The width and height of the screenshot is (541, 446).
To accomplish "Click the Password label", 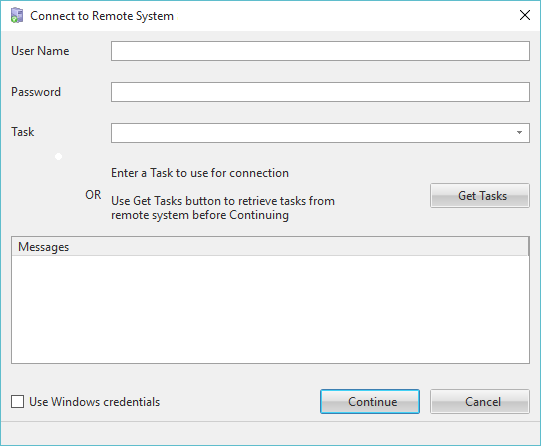I will [36, 92].
